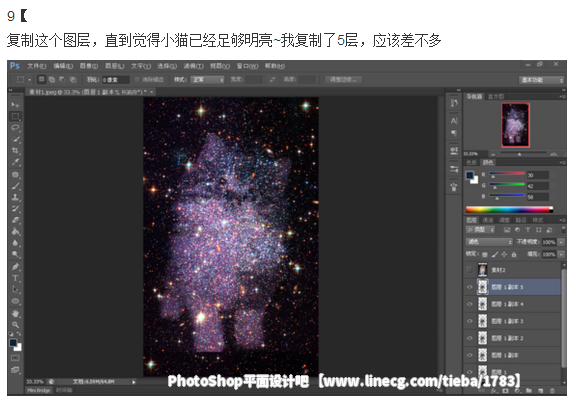Open the marquee tool preset picker arrow

pos(29,79)
